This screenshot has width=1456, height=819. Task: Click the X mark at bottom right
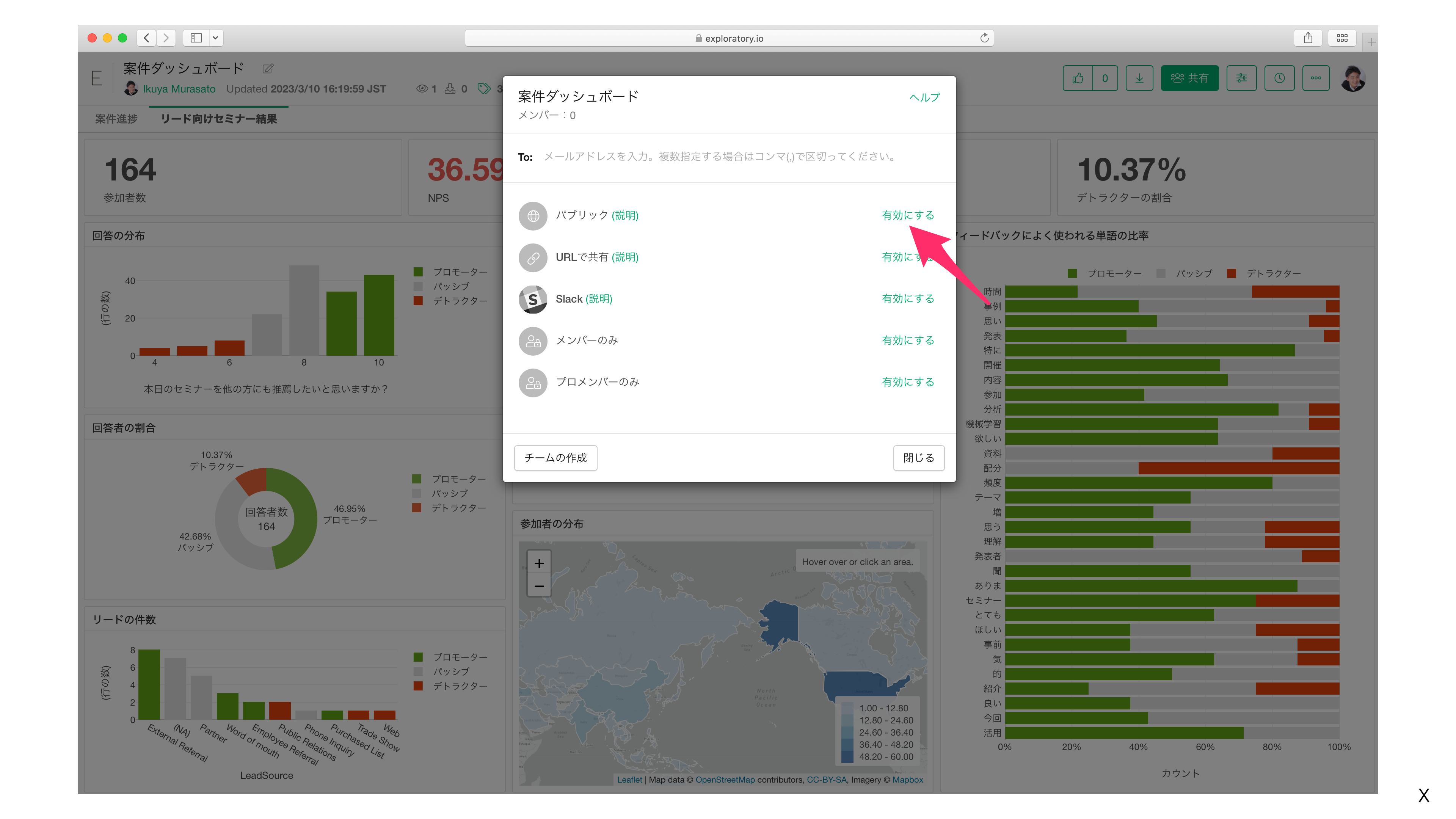click(x=1423, y=795)
